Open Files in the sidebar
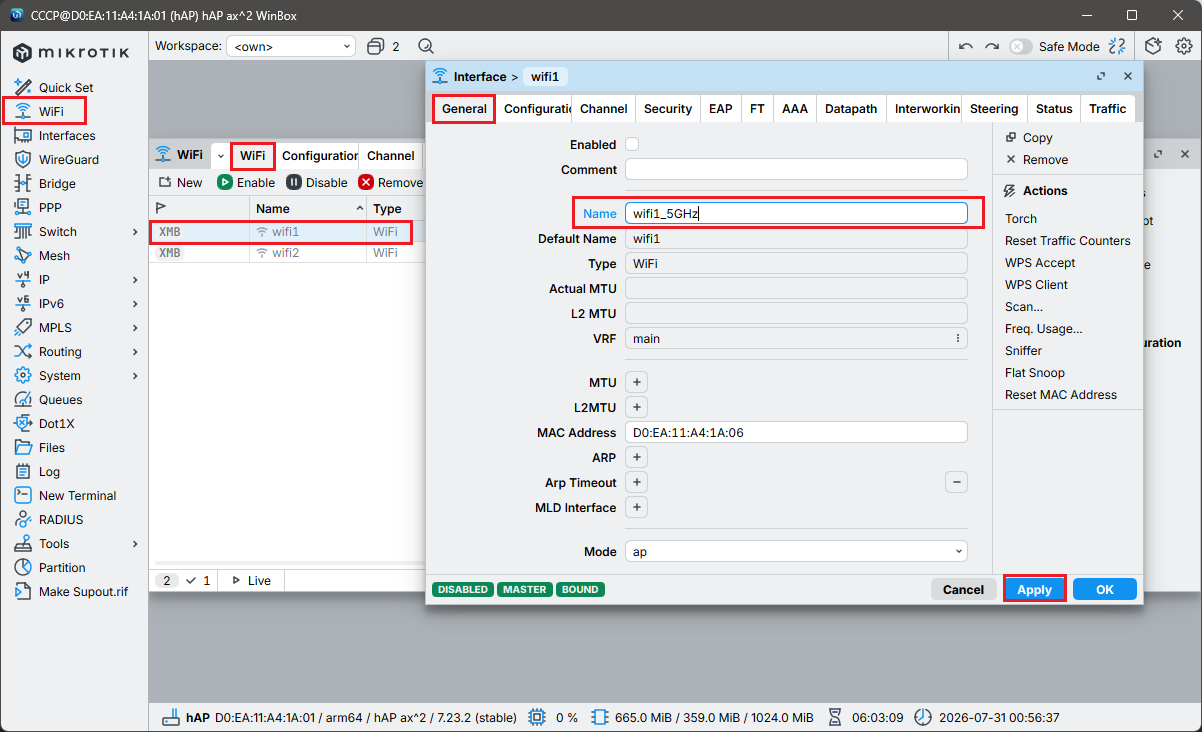 pyautogui.click(x=52, y=448)
